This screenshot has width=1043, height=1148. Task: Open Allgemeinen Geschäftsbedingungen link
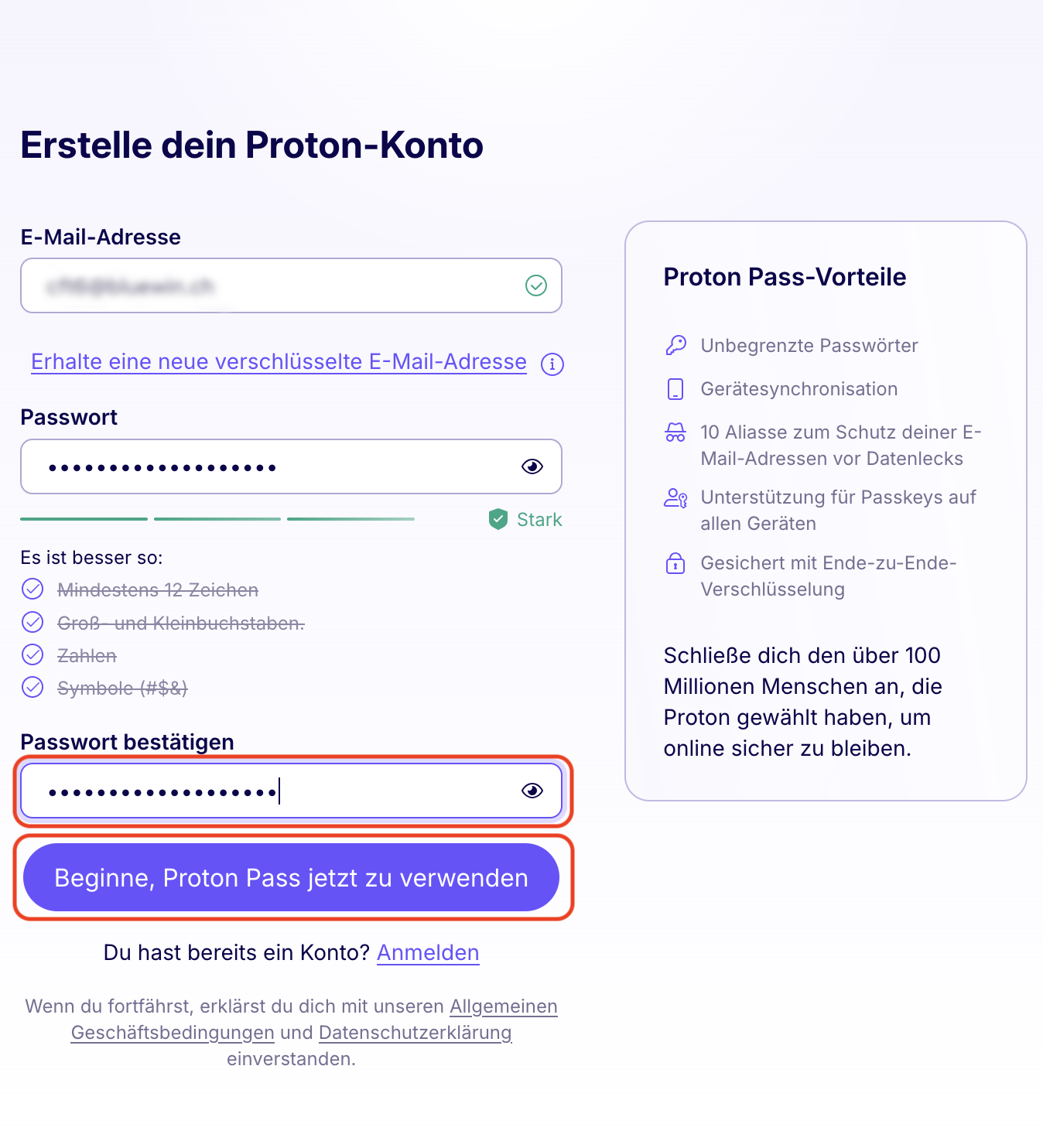[503, 1006]
